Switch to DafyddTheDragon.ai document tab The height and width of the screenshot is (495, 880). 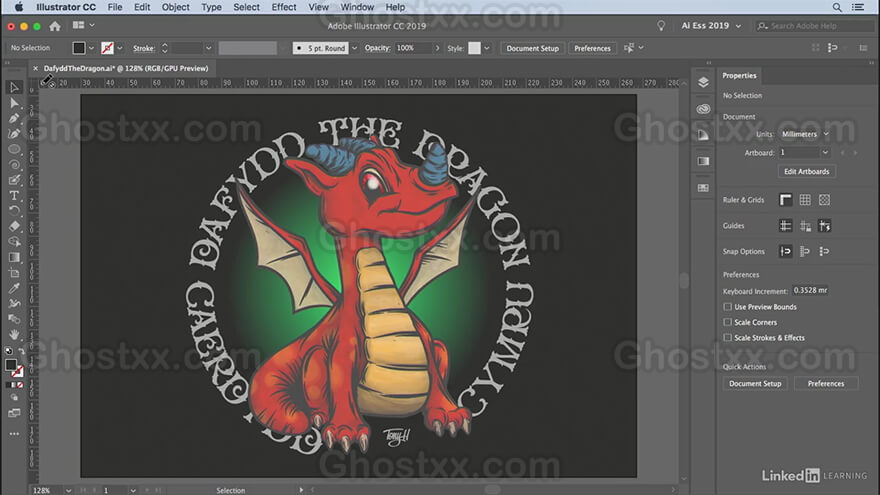126,68
